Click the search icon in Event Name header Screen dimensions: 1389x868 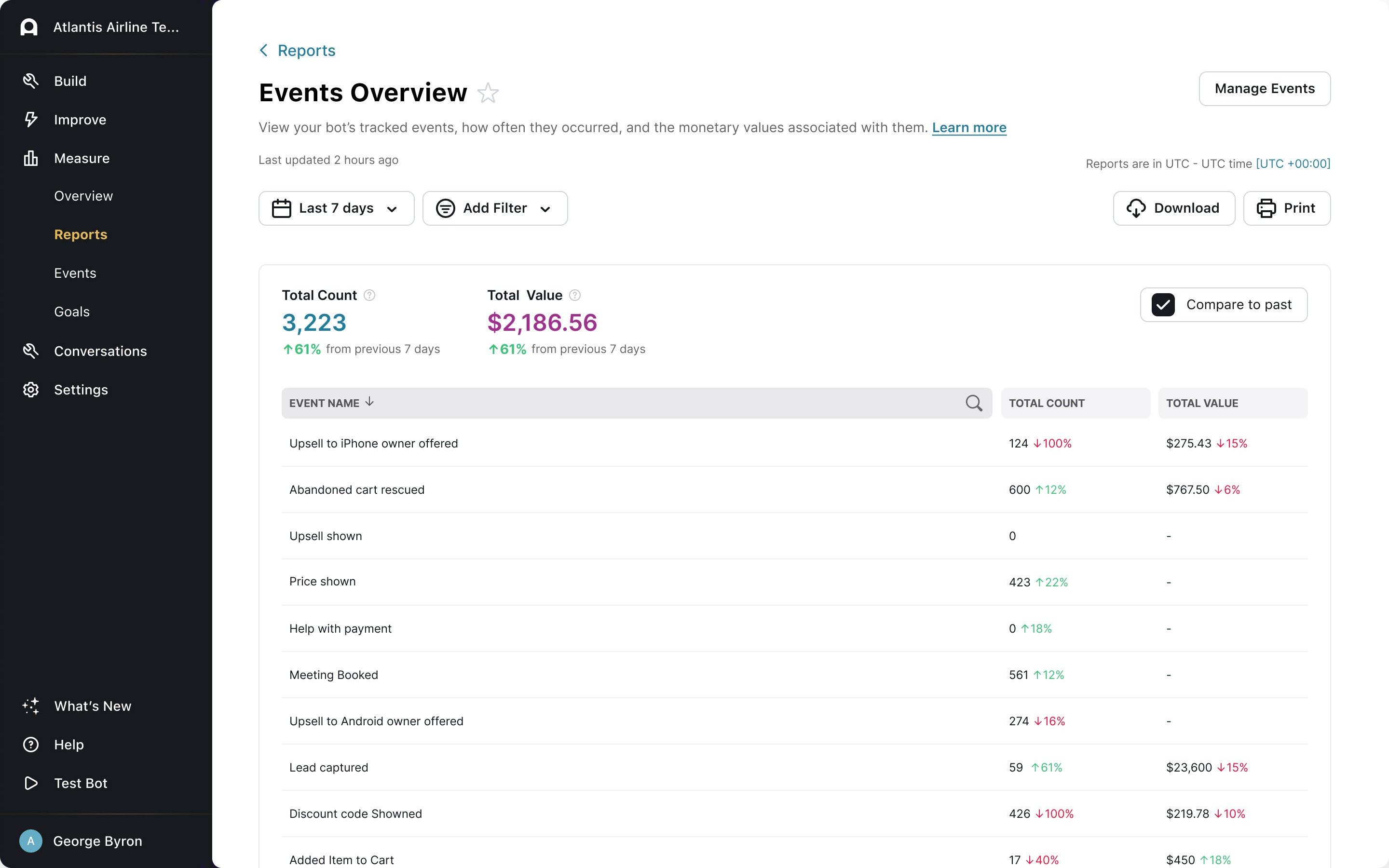point(973,403)
